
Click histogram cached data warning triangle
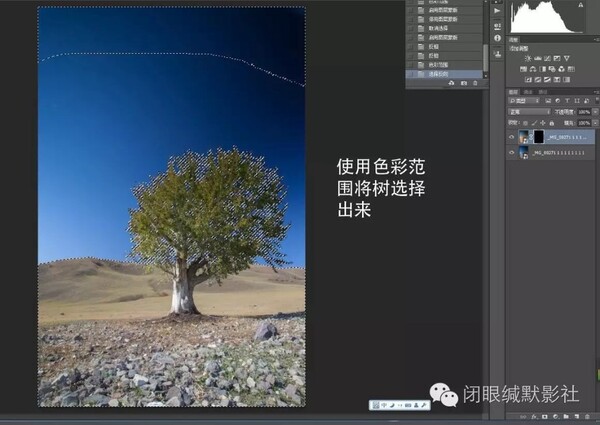point(580,5)
